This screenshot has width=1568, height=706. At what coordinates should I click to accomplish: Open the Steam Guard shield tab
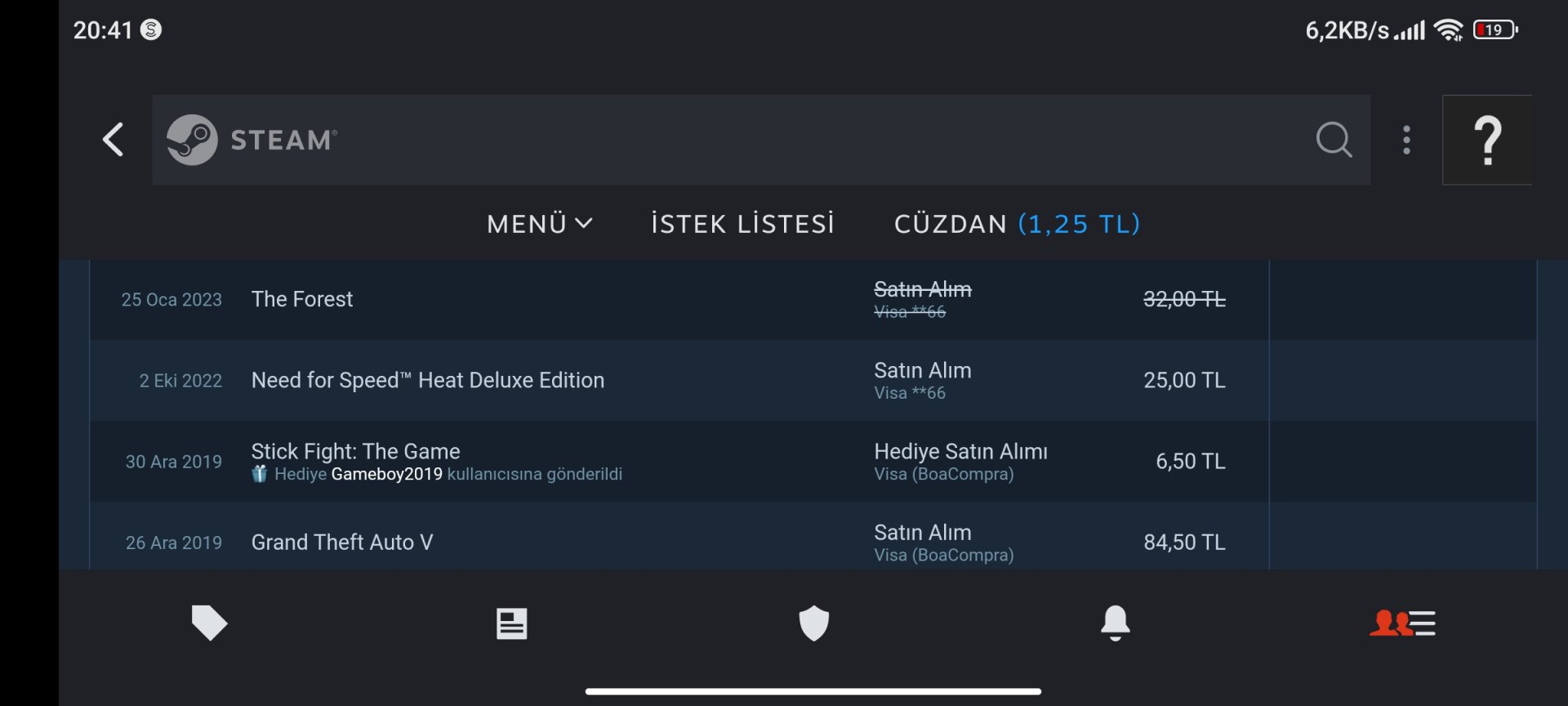coord(813,623)
